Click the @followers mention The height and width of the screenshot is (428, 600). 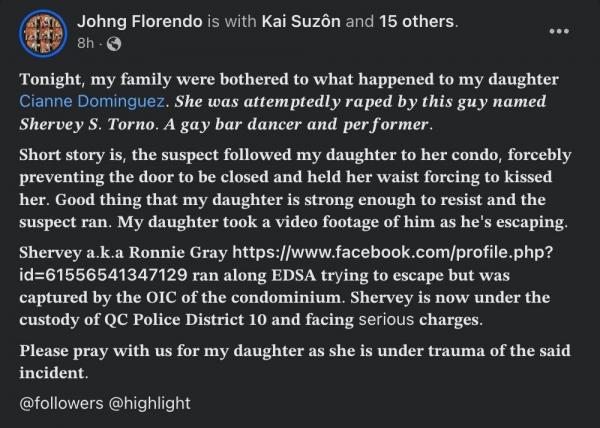58,404
